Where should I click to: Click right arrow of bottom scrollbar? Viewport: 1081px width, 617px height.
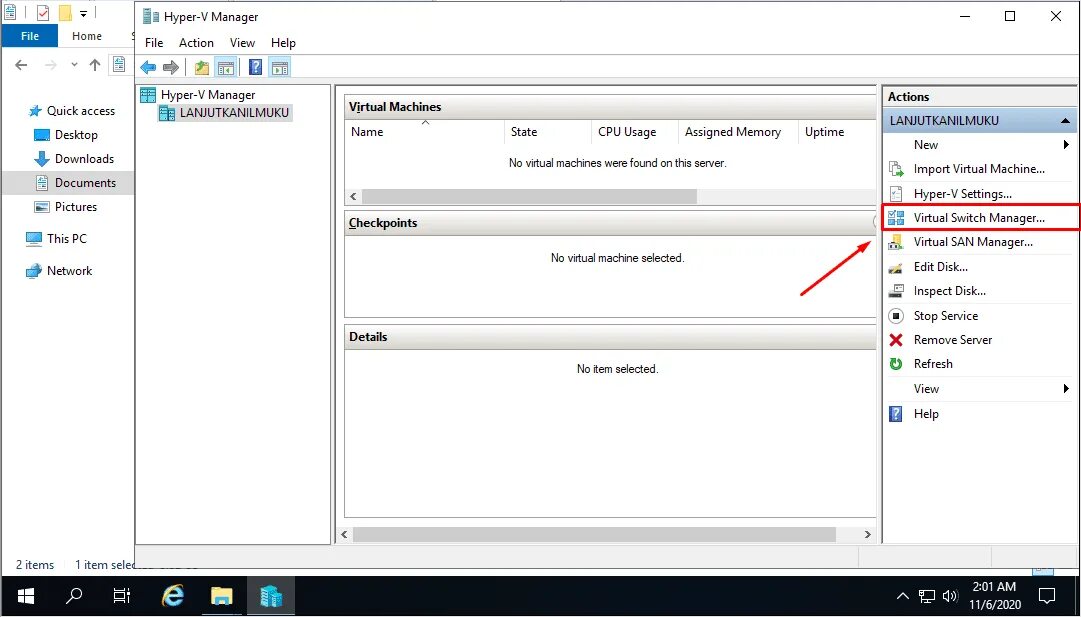pos(867,534)
